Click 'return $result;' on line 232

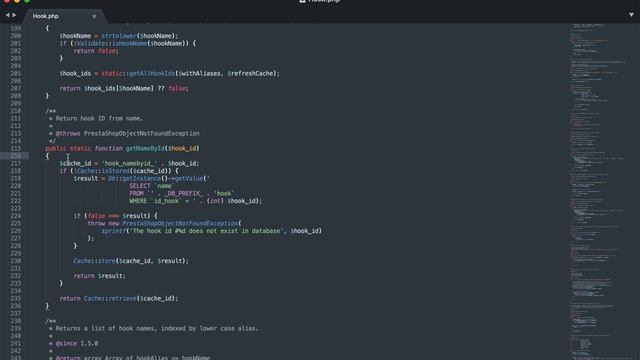pyautogui.click(x=100, y=276)
